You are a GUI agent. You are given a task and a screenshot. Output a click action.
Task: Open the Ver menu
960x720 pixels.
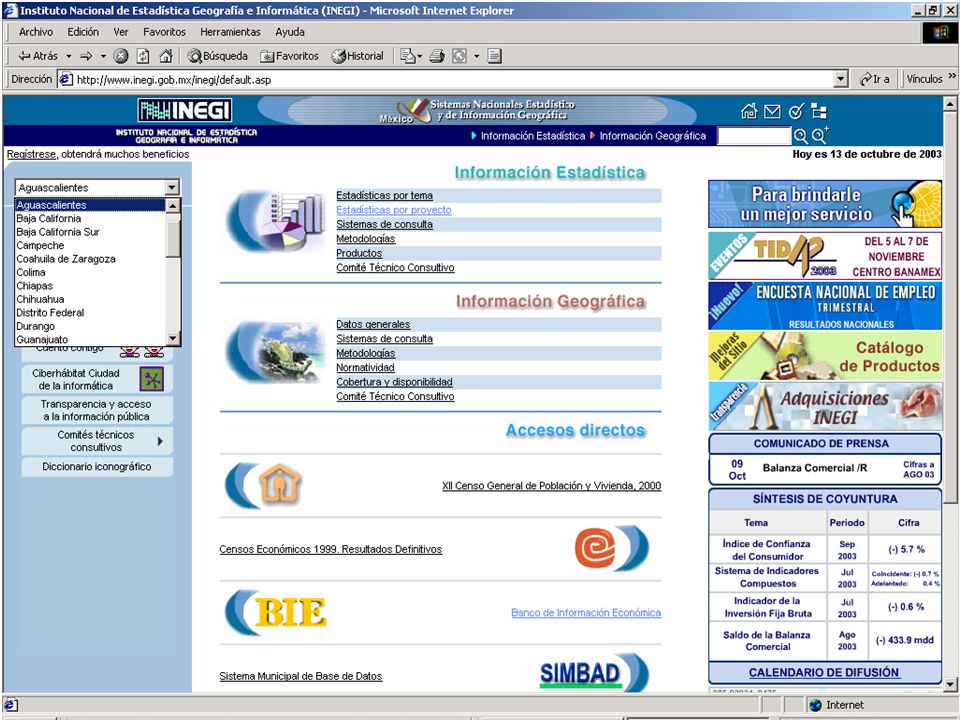(121, 32)
